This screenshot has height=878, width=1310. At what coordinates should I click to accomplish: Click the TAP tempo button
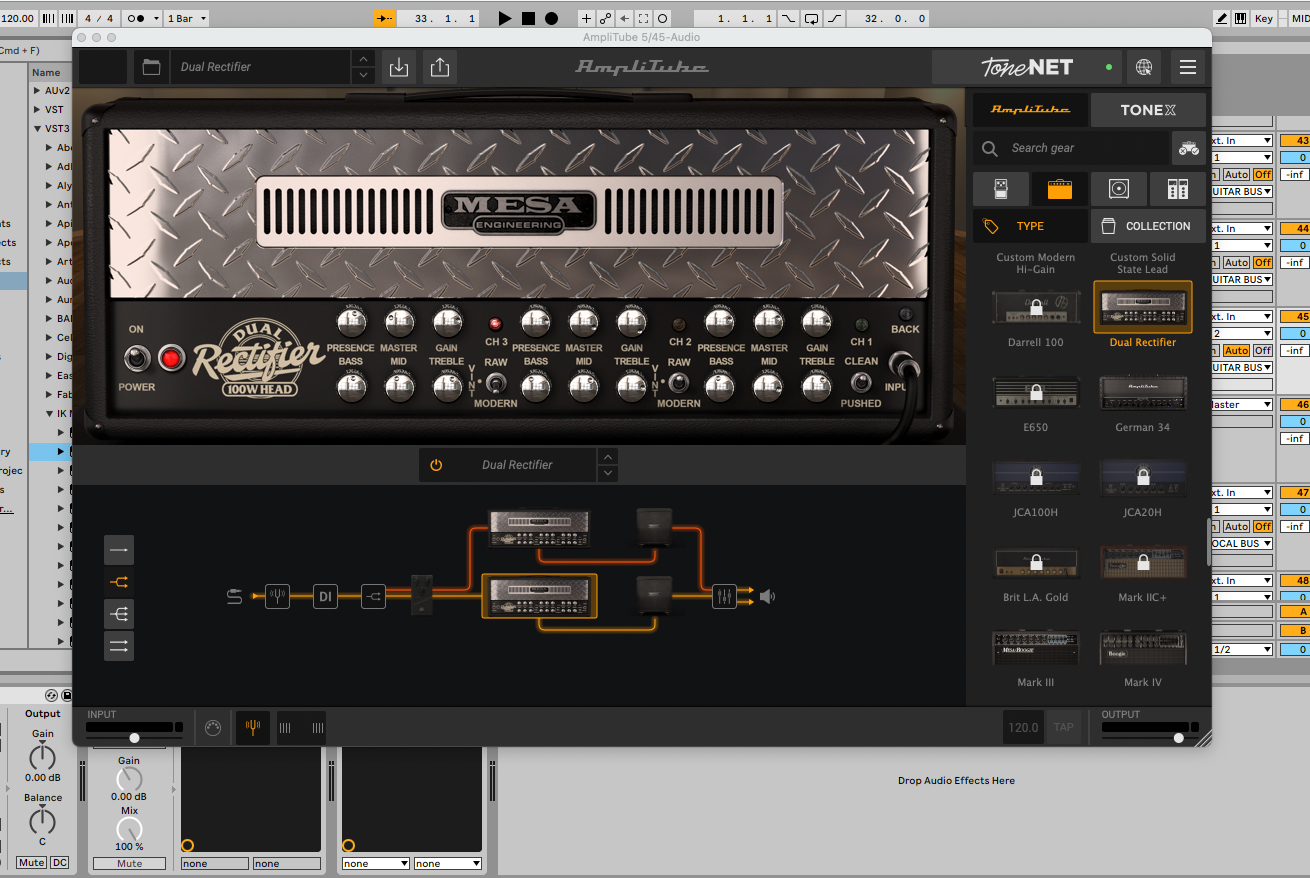click(1063, 727)
